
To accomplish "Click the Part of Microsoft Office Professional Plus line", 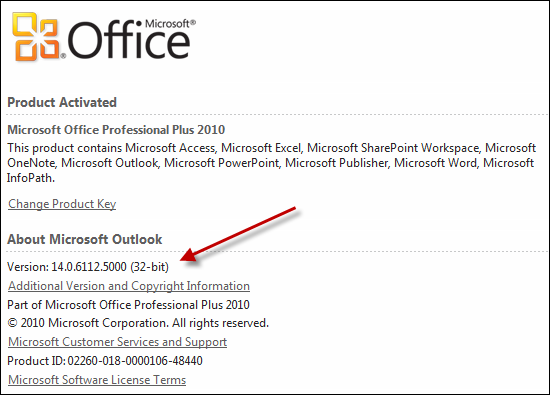I will click(x=128, y=304).
